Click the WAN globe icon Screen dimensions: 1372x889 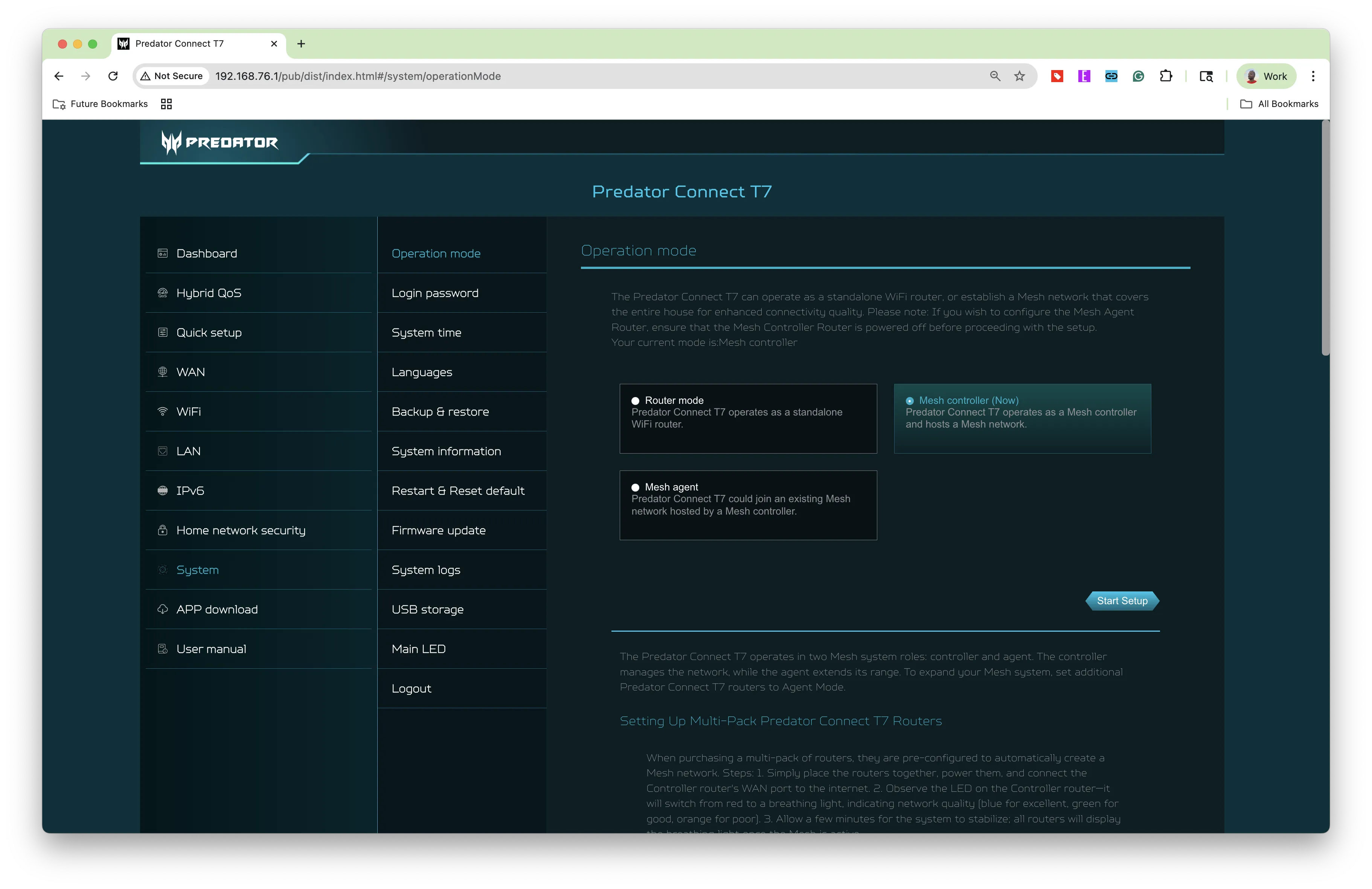coord(163,372)
